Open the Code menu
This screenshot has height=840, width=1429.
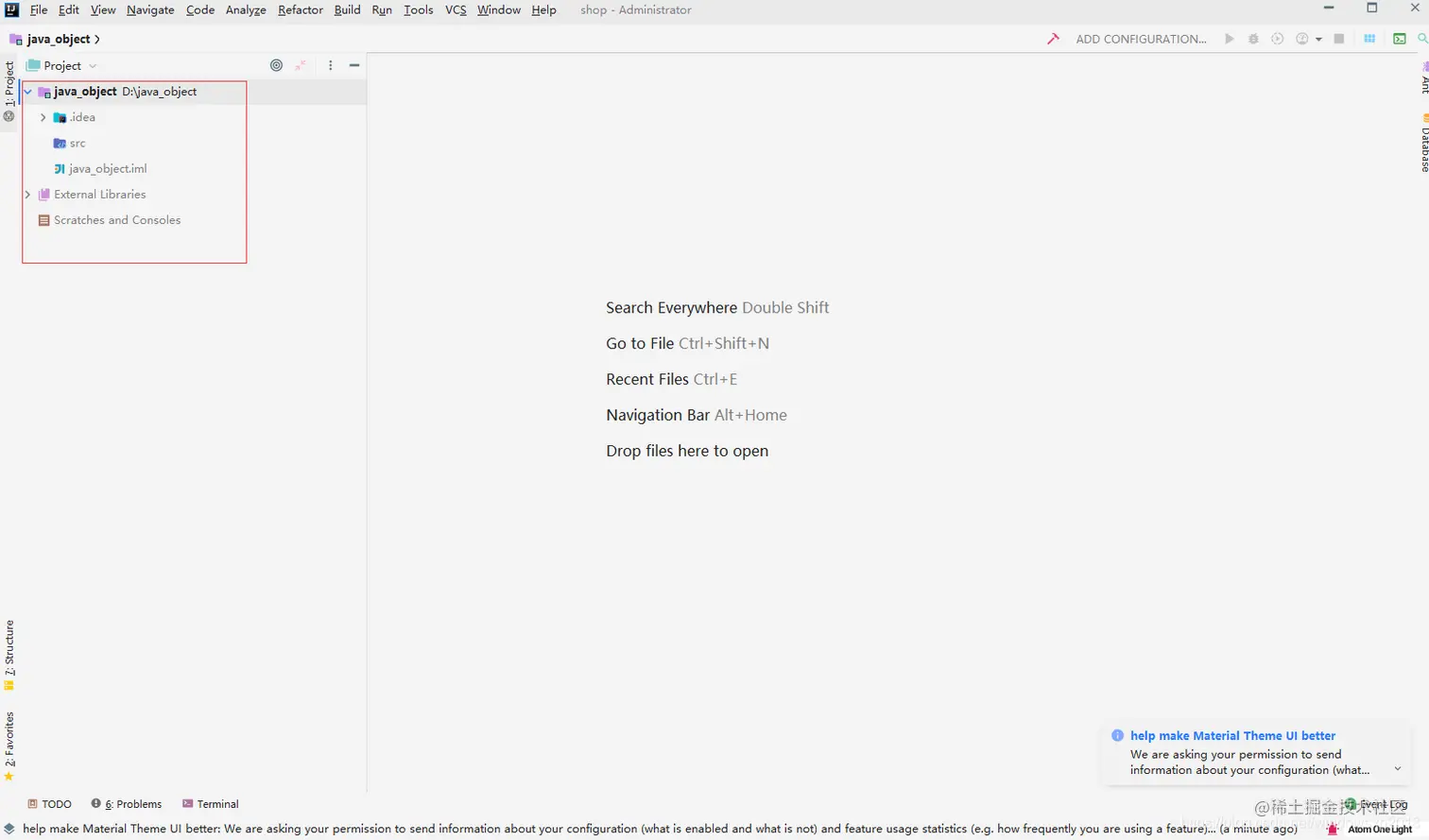(200, 9)
